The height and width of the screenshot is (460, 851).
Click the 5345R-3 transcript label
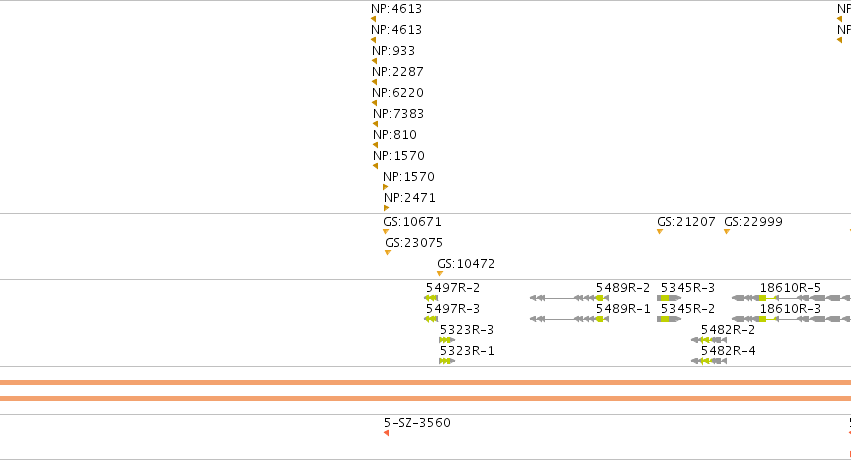tap(688, 288)
